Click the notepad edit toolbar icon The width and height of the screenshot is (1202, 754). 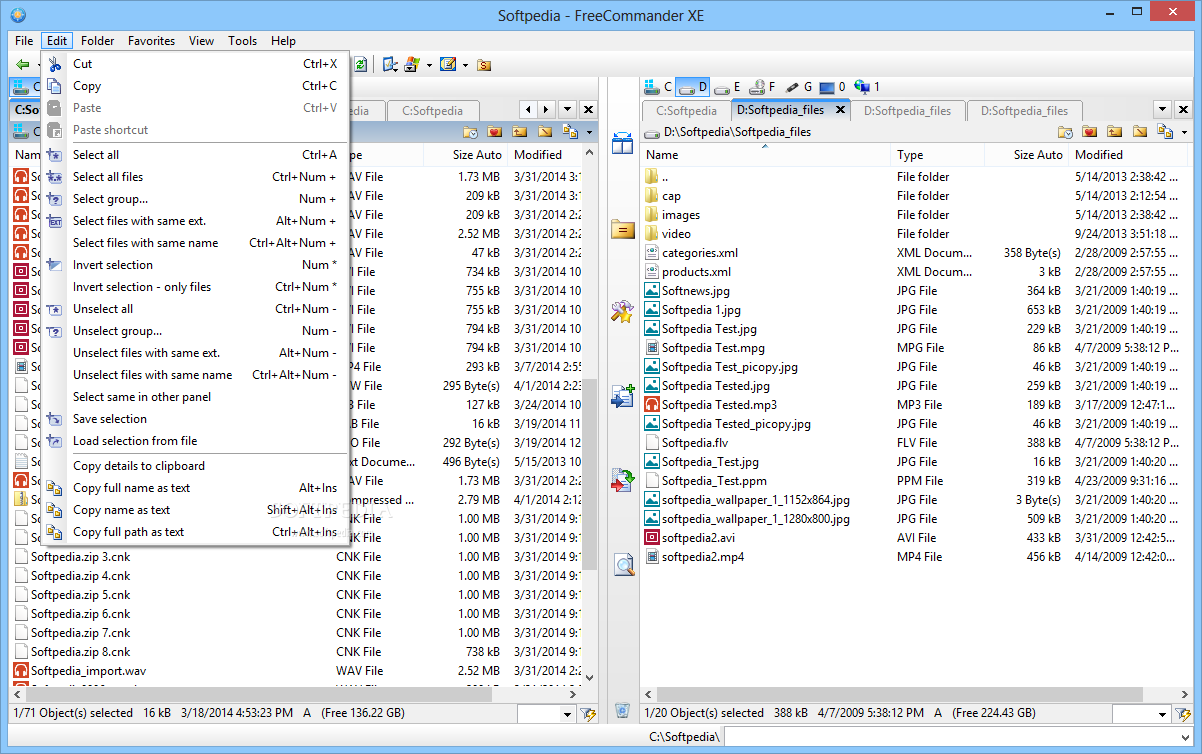click(448, 64)
